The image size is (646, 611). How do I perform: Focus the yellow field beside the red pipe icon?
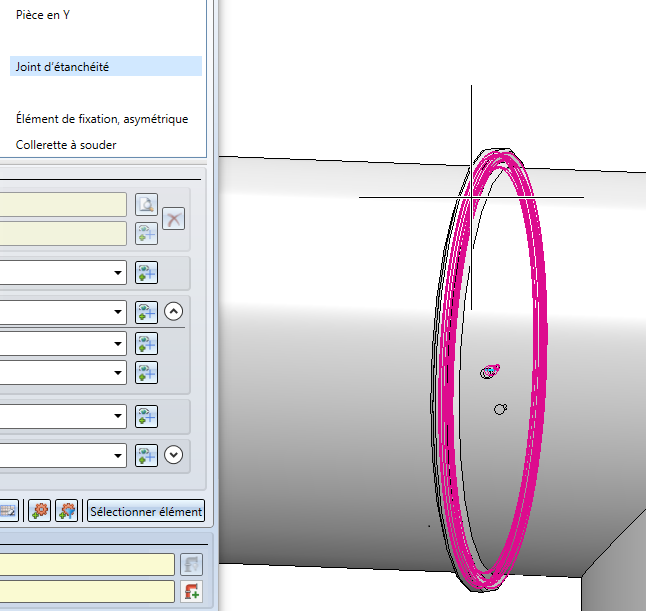pyautogui.click(x=87, y=592)
